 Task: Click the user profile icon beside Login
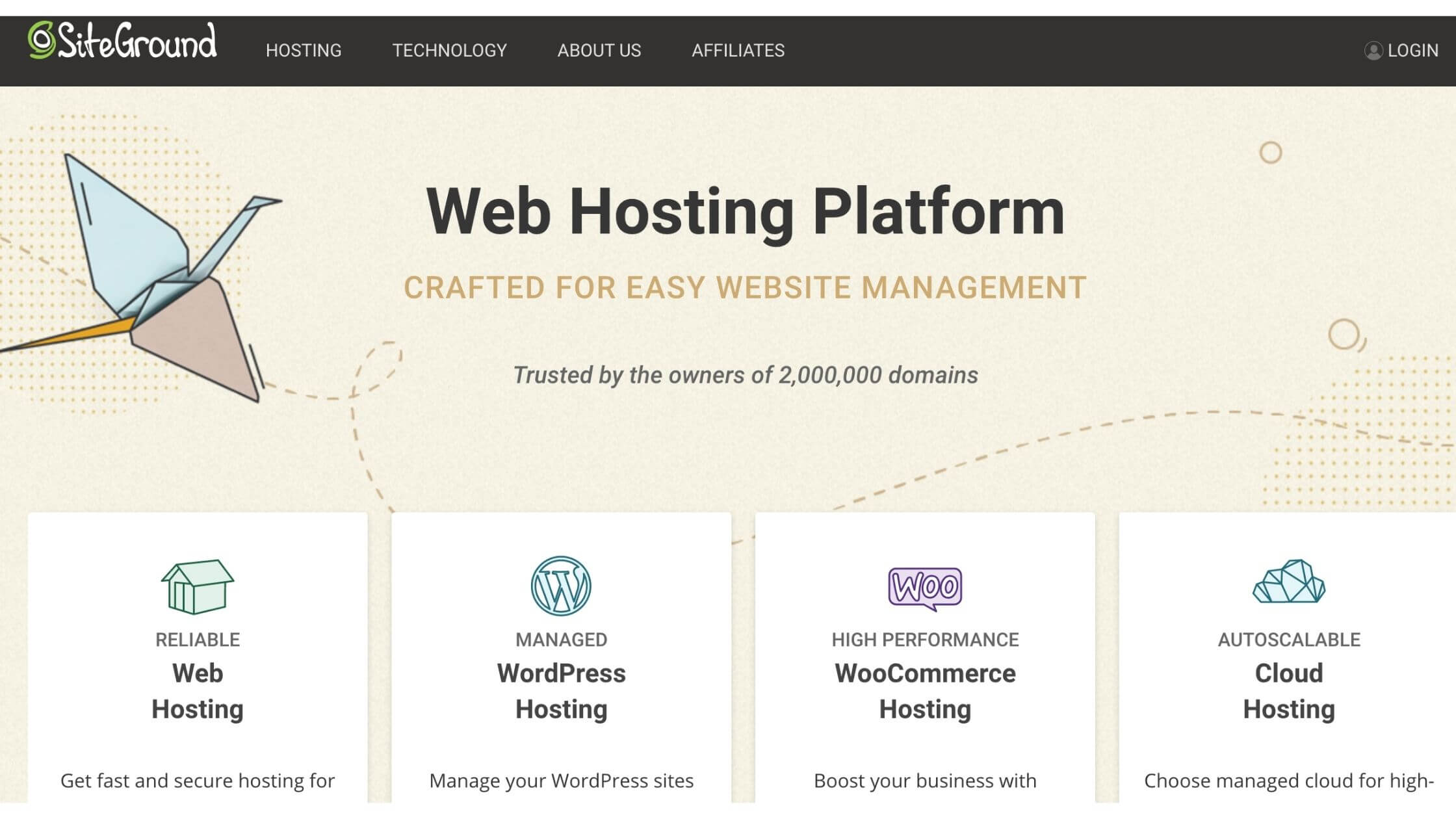click(x=1373, y=51)
